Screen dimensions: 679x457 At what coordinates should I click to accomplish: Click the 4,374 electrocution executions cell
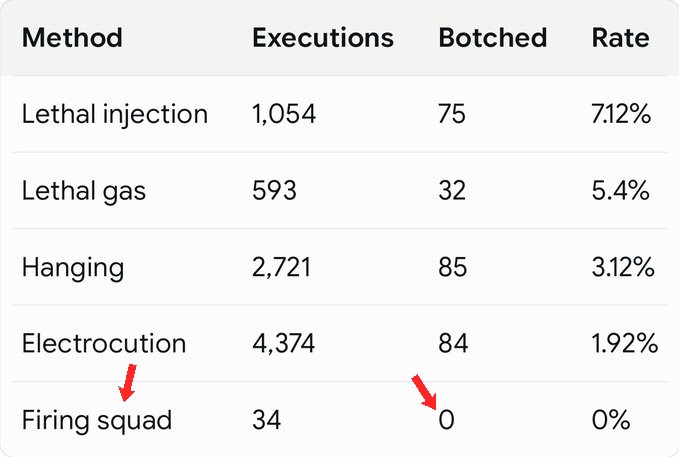(x=284, y=344)
